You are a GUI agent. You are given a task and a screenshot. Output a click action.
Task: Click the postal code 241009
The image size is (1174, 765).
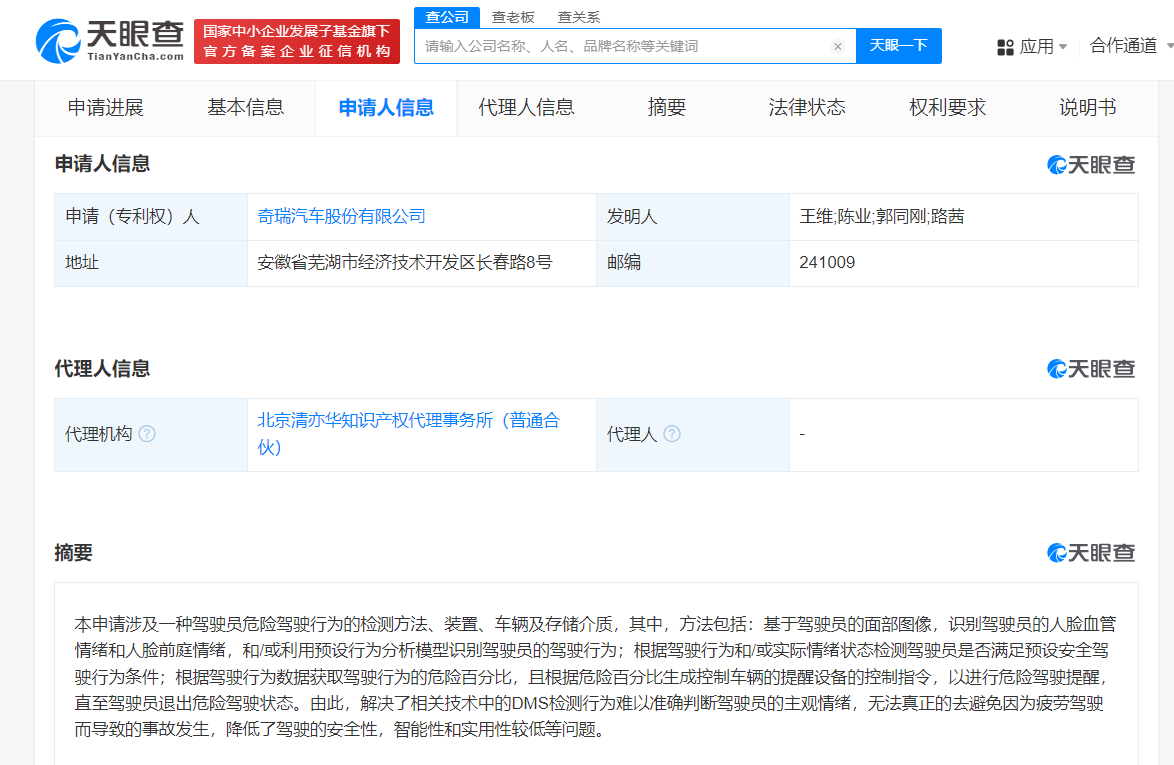point(827,263)
